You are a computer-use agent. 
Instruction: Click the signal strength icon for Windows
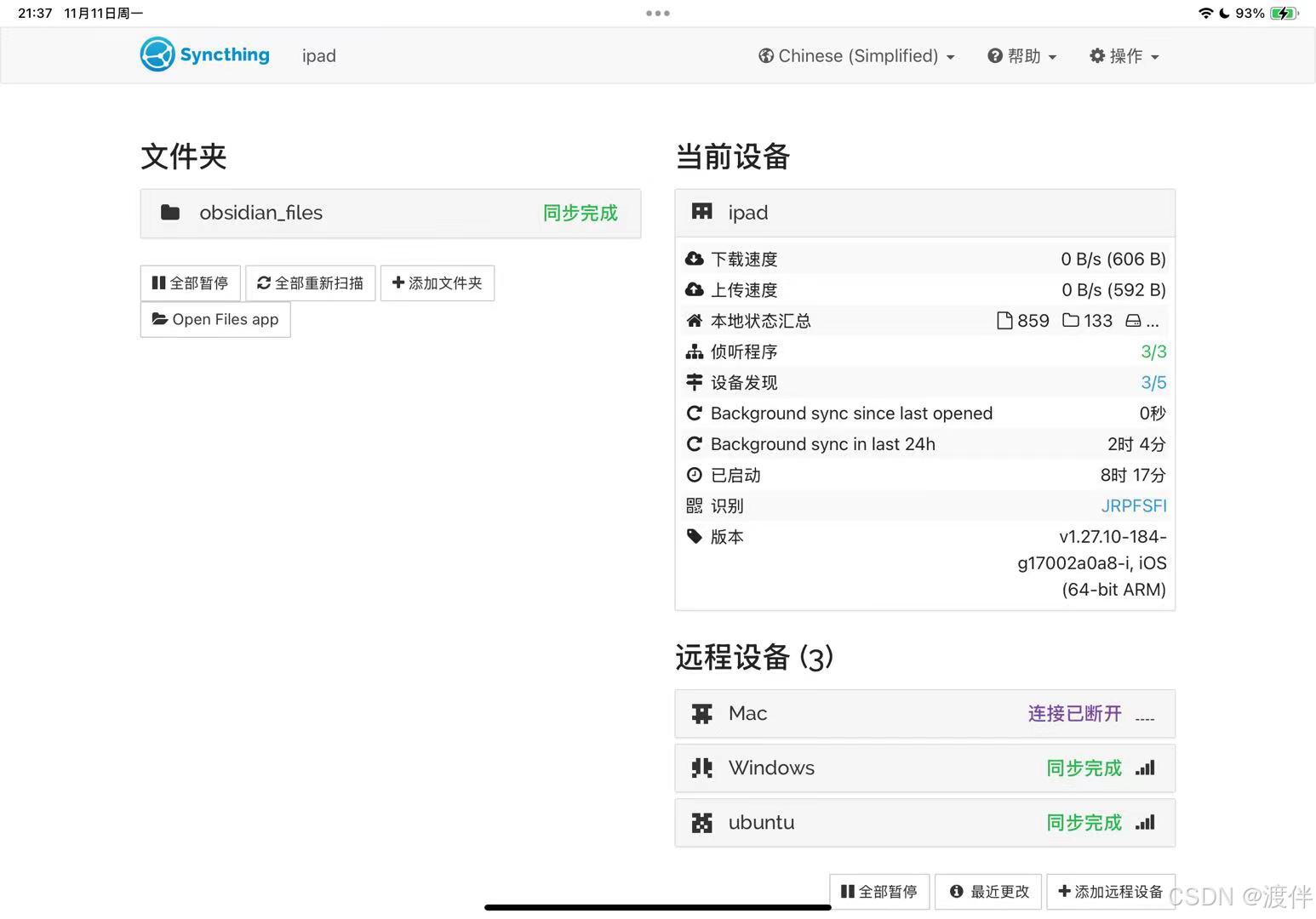pyautogui.click(x=1145, y=768)
